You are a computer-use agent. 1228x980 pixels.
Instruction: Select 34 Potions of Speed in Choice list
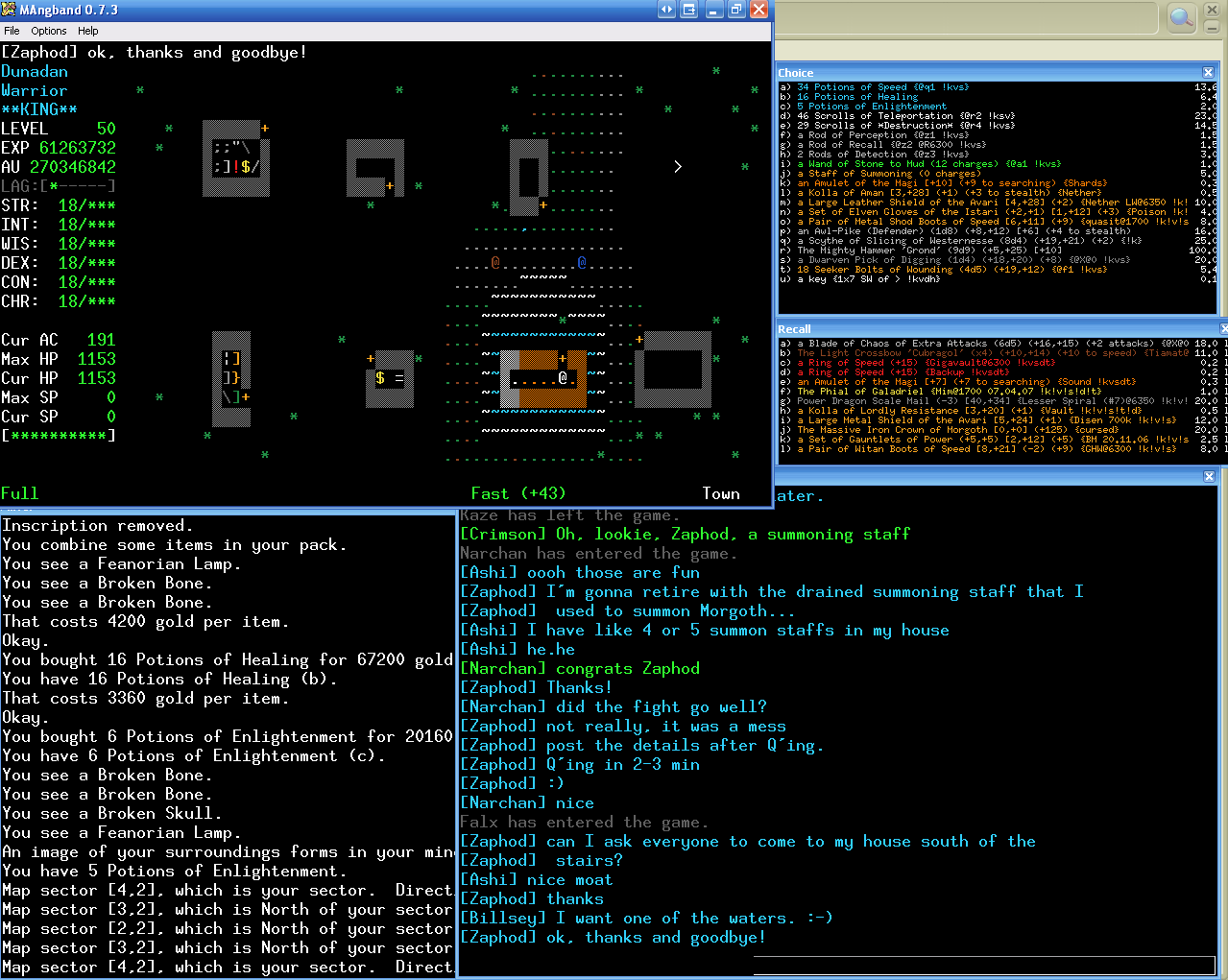click(x=998, y=87)
